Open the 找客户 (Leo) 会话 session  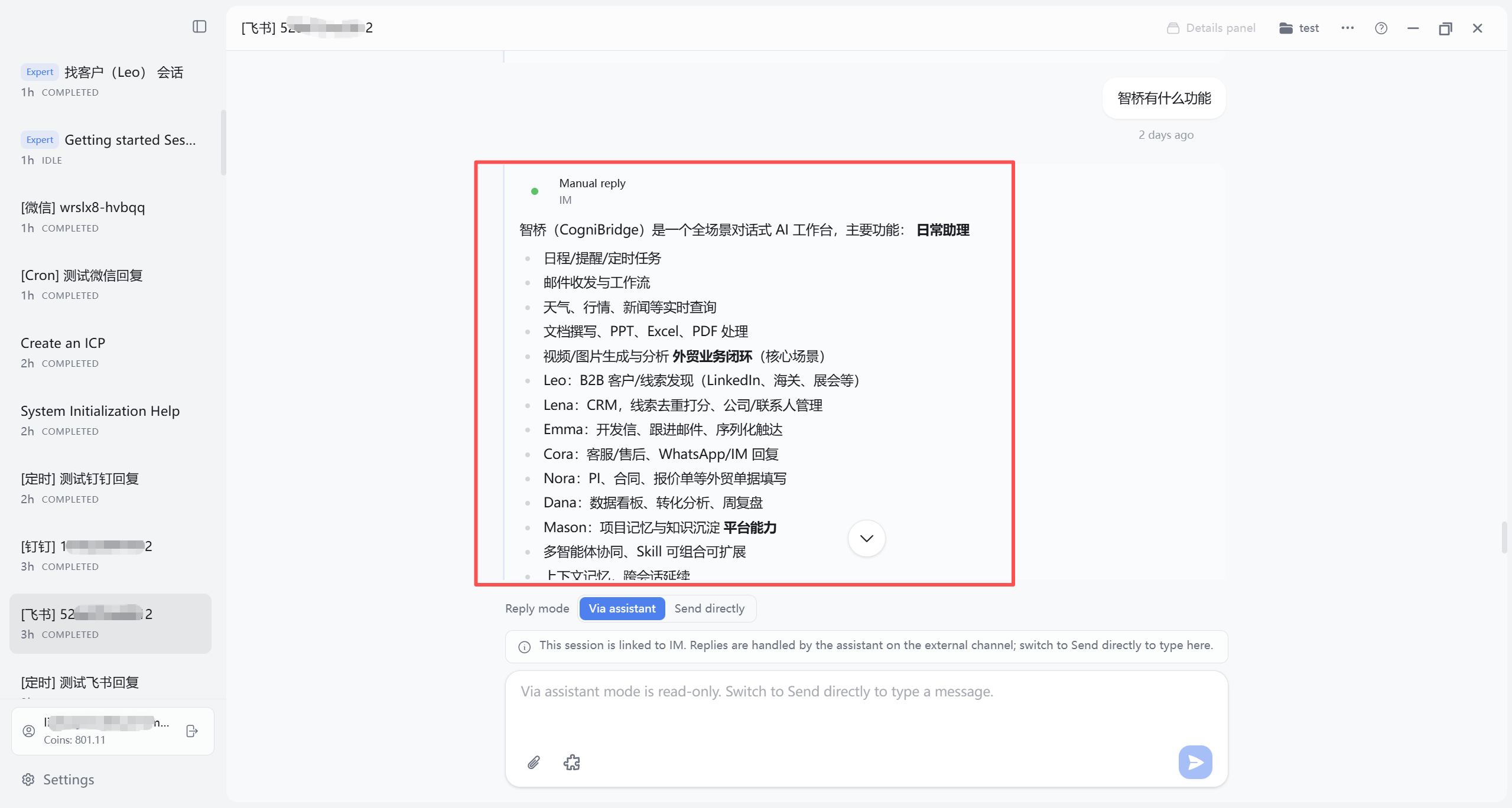(x=110, y=81)
